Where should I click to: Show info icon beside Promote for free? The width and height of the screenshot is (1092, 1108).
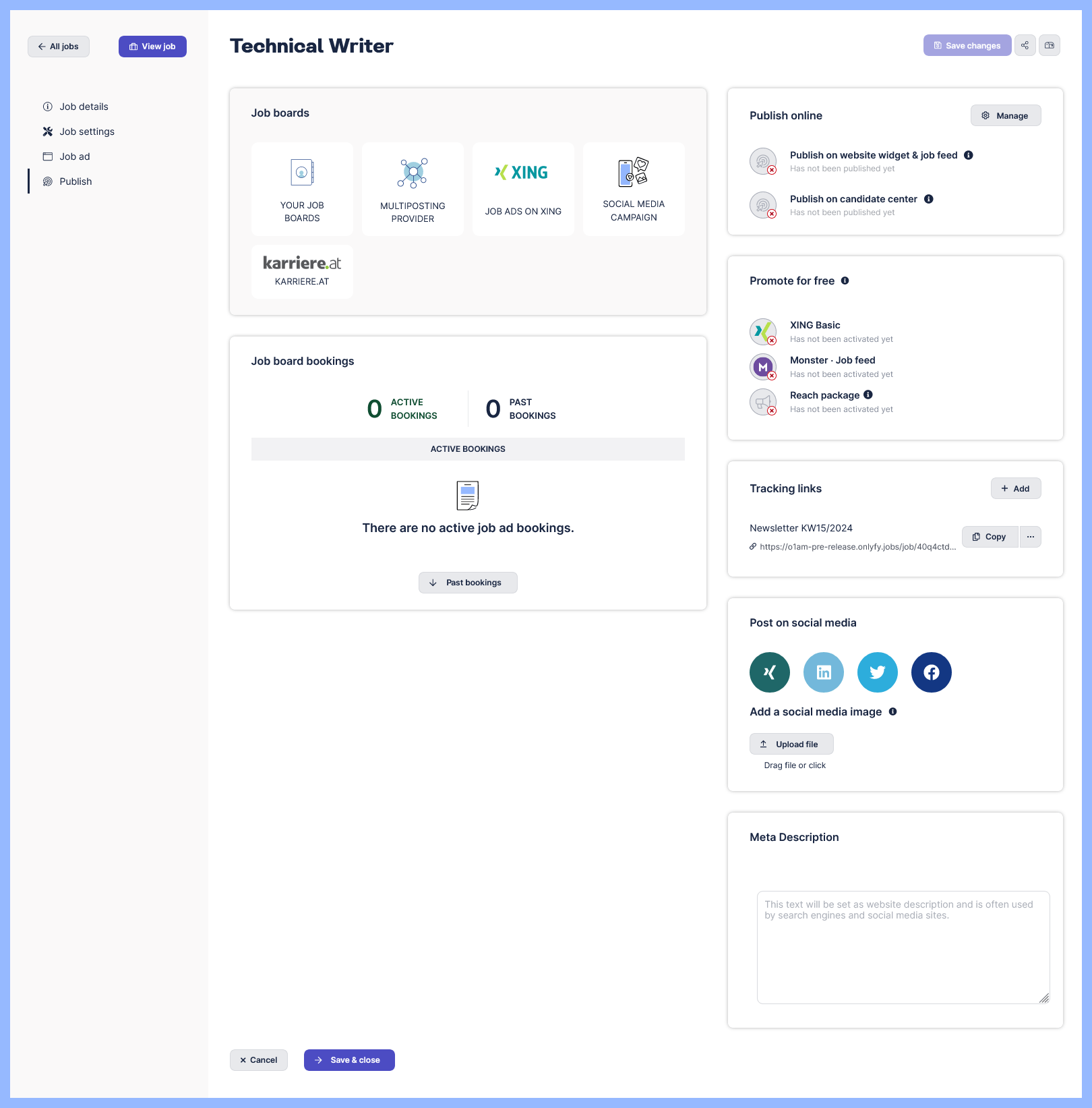pyautogui.click(x=845, y=281)
